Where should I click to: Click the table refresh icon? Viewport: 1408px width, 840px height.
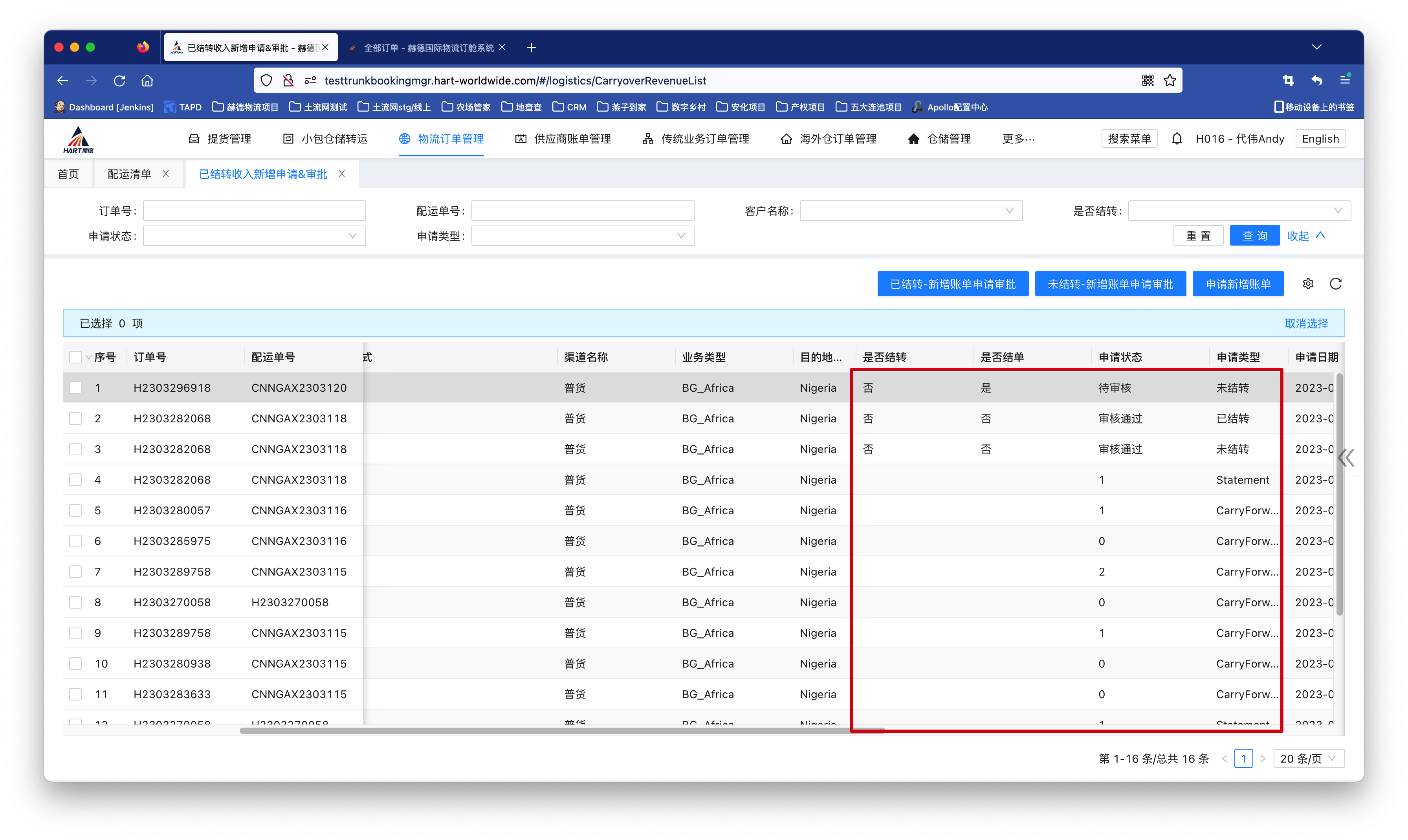1336,284
